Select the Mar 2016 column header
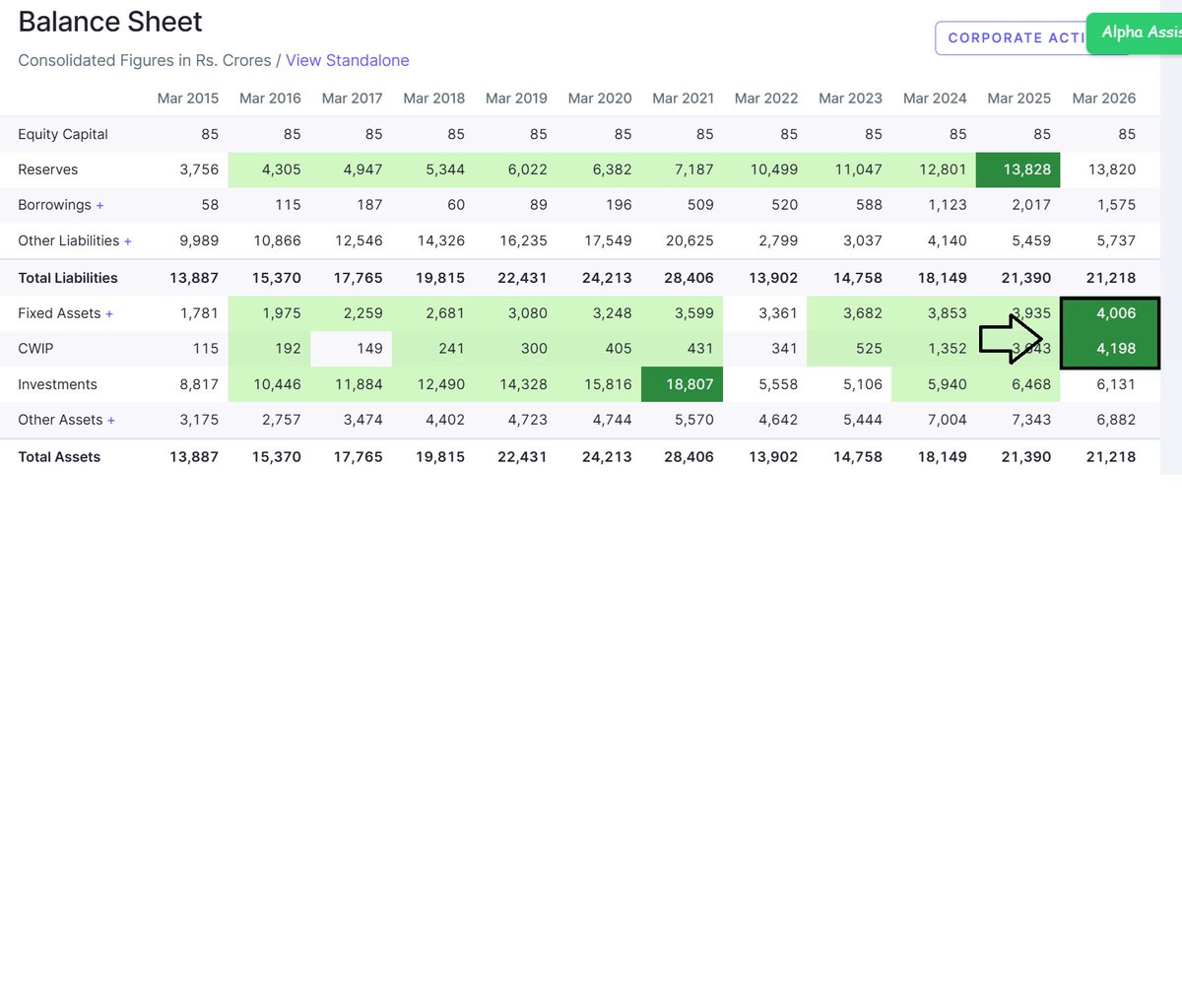 (x=270, y=99)
